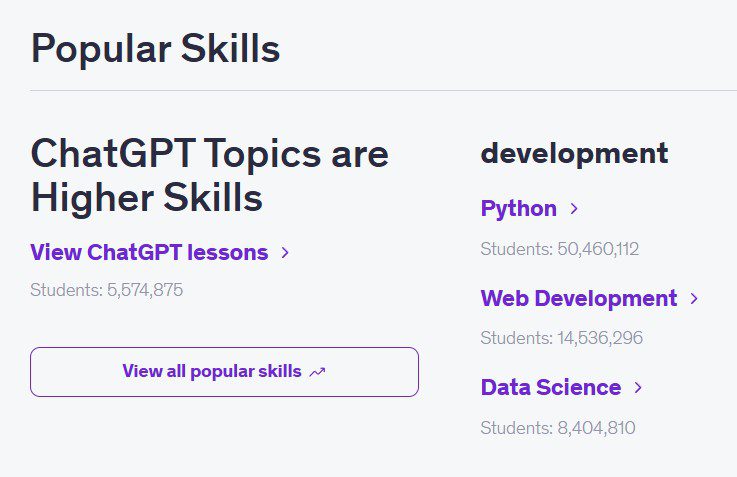Click the Higher Skills text in the headline
The width and height of the screenshot is (737, 477).
coord(146,198)
